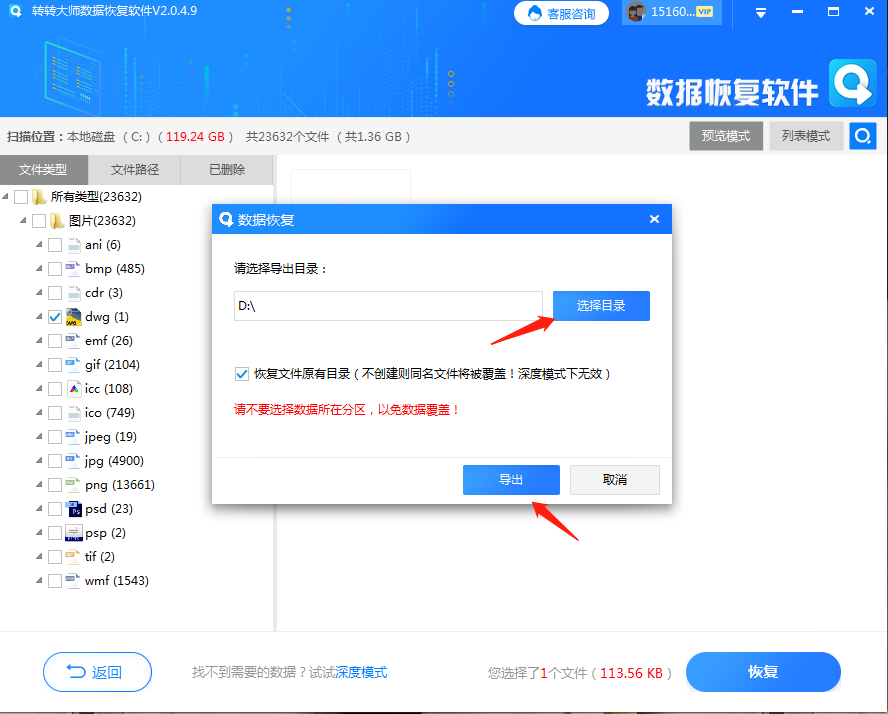The width and height of the screenshot is (888, 714).
Task: Click the 选择目录 button
Action: 601,305
